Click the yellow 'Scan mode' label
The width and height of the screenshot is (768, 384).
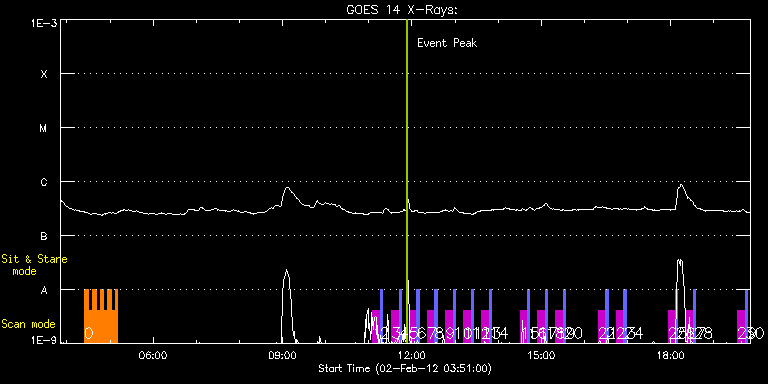click(28, 324)
